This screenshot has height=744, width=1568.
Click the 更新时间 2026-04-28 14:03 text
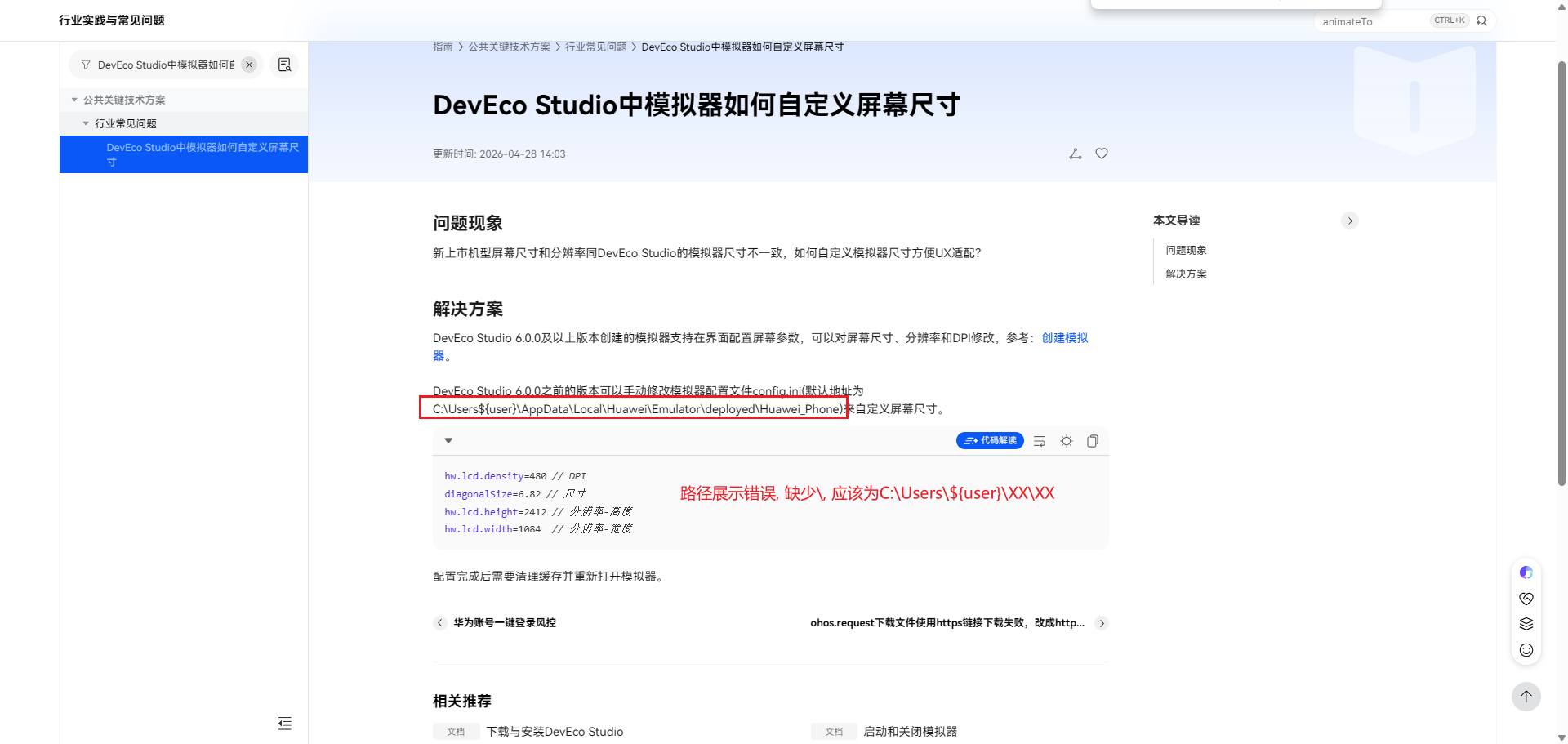(499, 154)
